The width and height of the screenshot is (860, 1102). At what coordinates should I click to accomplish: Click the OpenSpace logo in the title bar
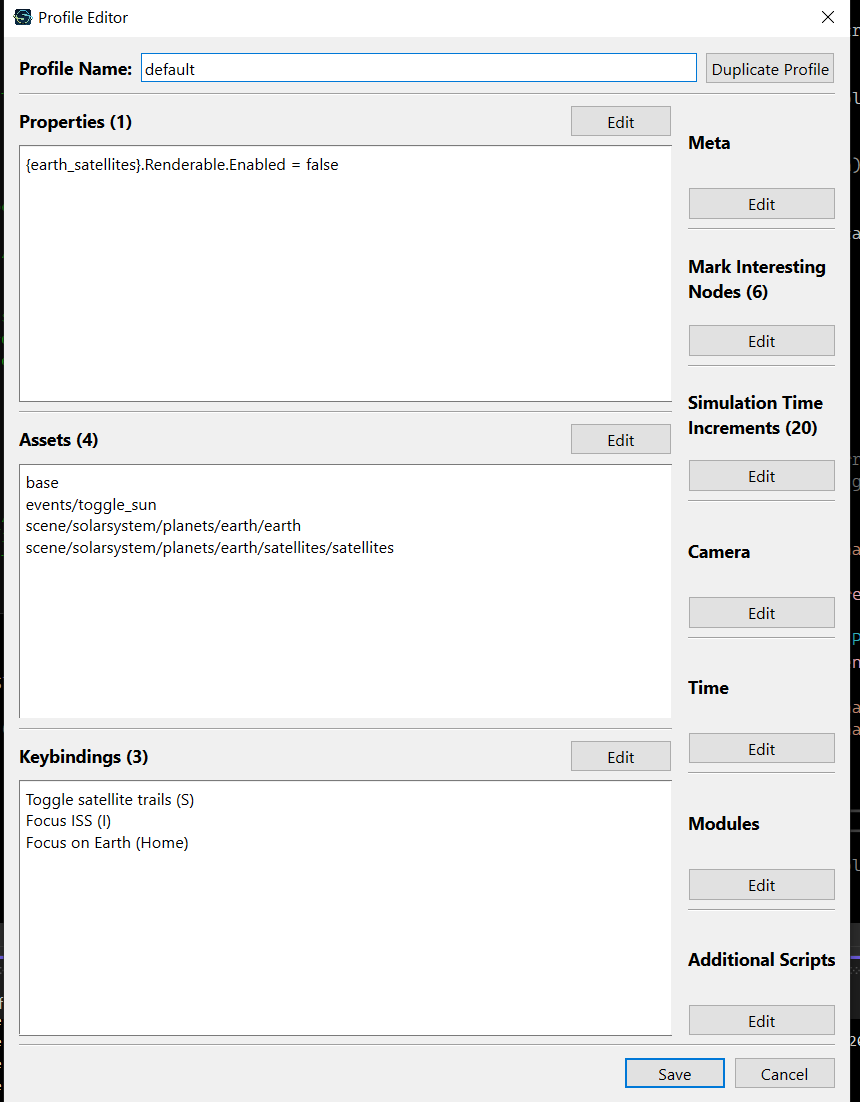pos(22,17)
